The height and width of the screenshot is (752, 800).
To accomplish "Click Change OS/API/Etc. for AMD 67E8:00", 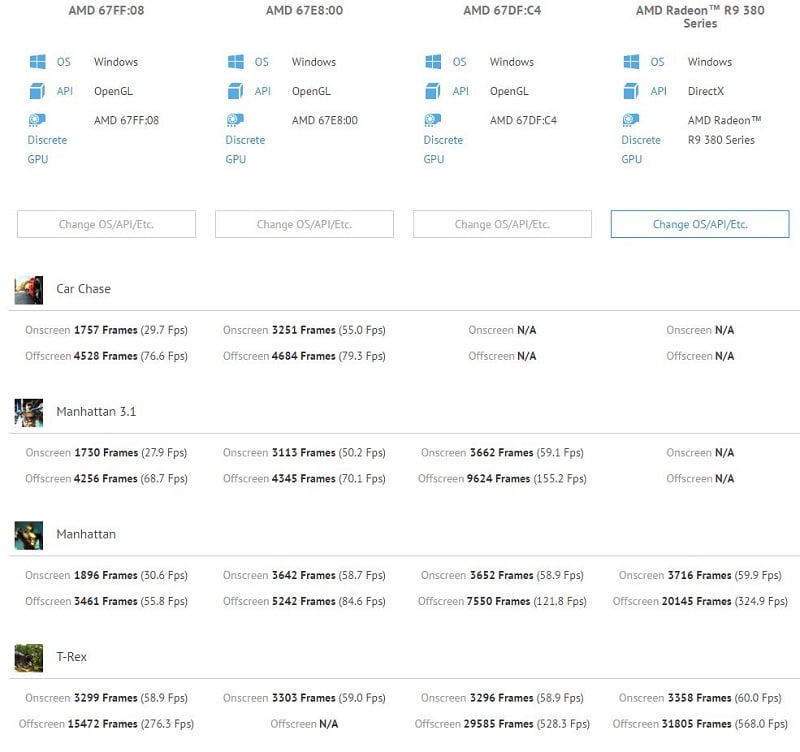I will [x=304, y=224].
